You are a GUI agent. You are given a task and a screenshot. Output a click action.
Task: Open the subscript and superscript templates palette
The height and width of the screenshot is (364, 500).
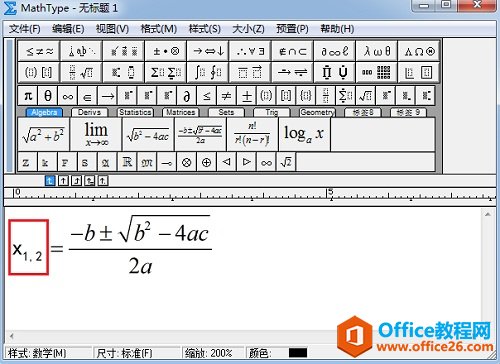[124, 72]
